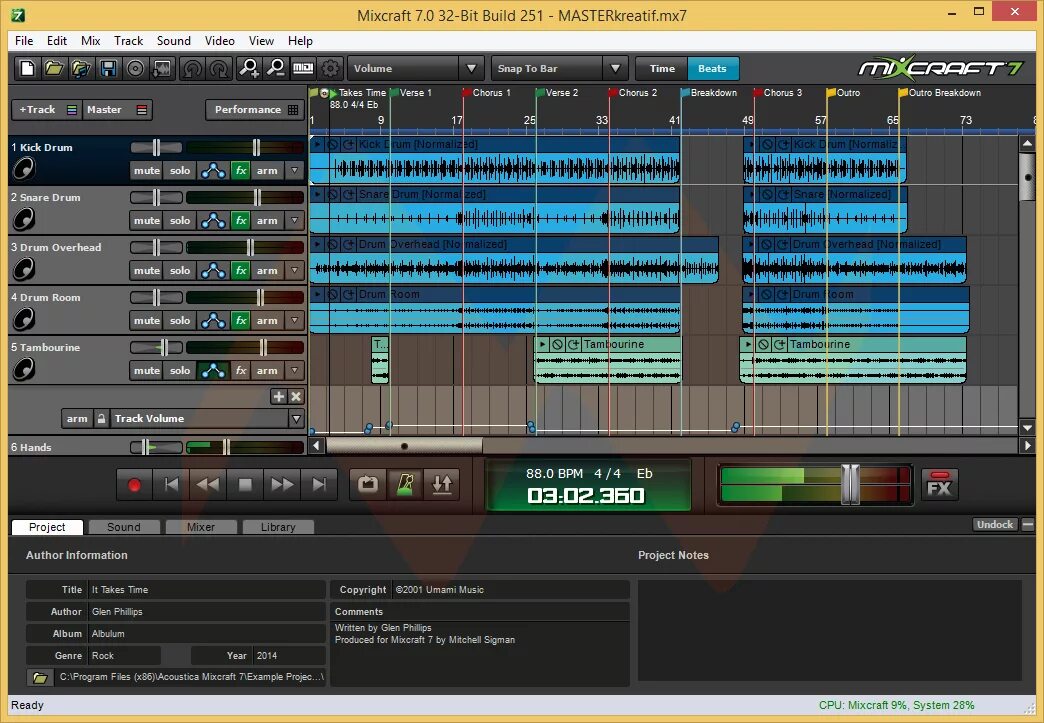Click the Tambourine track instrument icon
The width and height of the screenshot is (1044, 723).
point(24,369)
